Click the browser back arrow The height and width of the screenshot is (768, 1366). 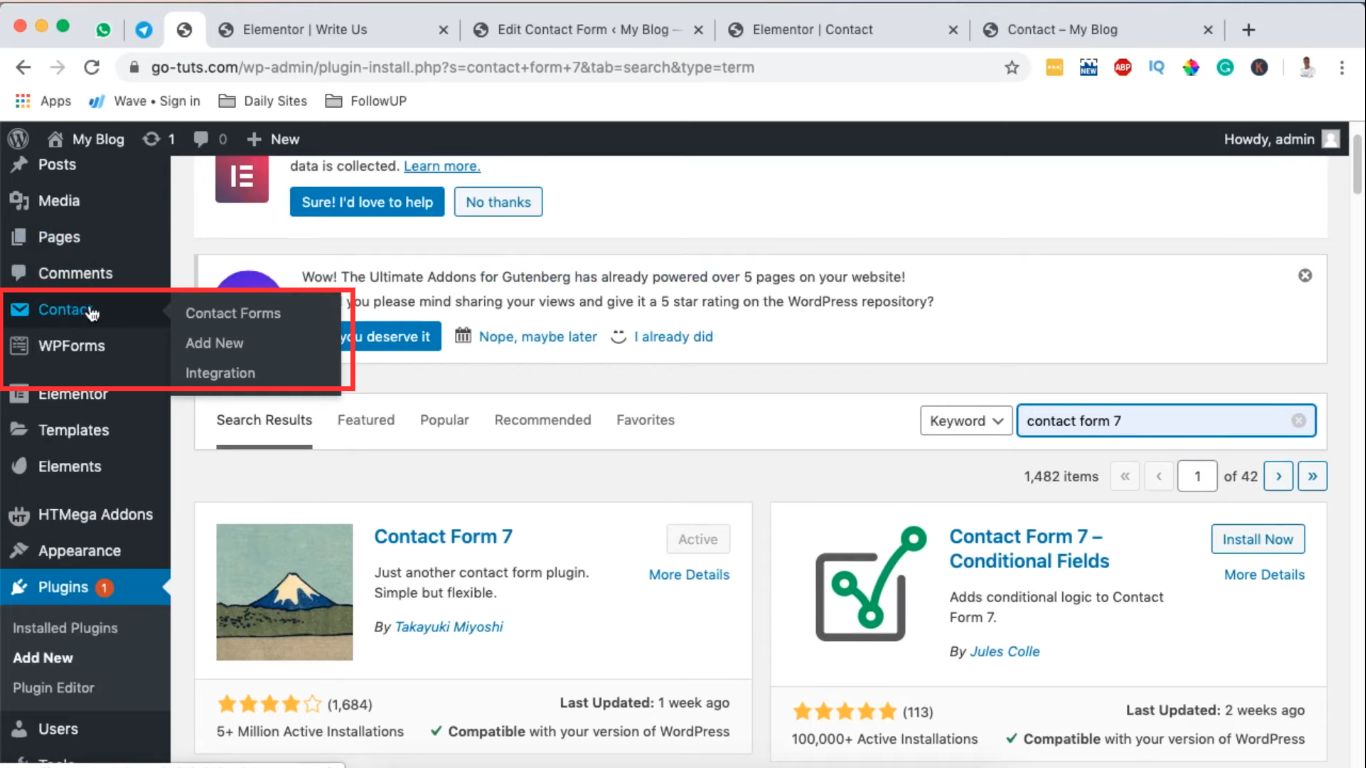click(x=24, y=68)
